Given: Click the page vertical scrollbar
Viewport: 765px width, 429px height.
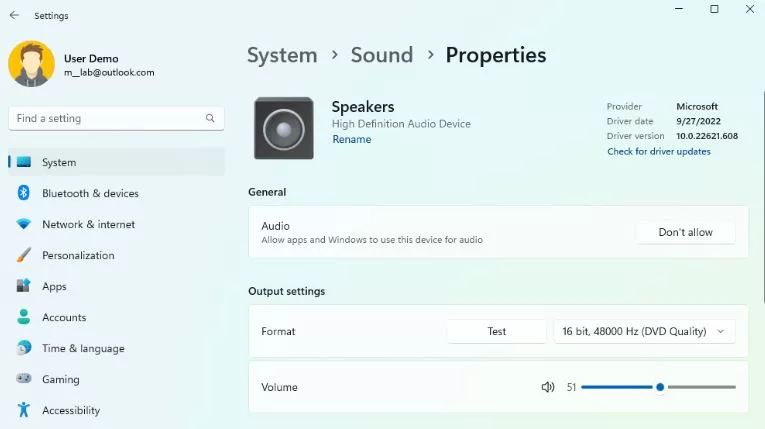Looking at the screenshot, I should [763, 195].
